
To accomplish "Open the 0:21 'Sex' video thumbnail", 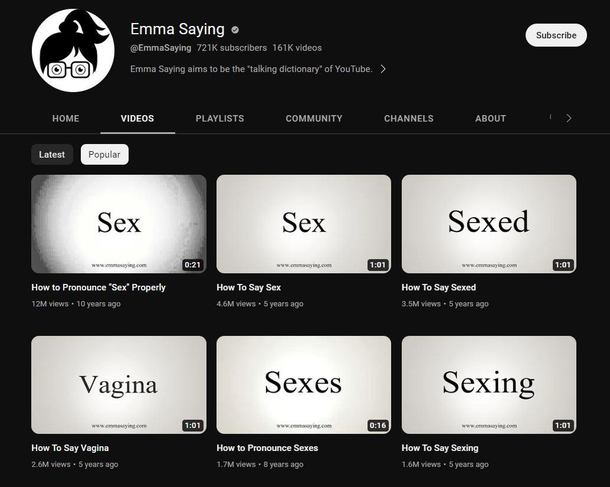I will [x=119, y=224].
